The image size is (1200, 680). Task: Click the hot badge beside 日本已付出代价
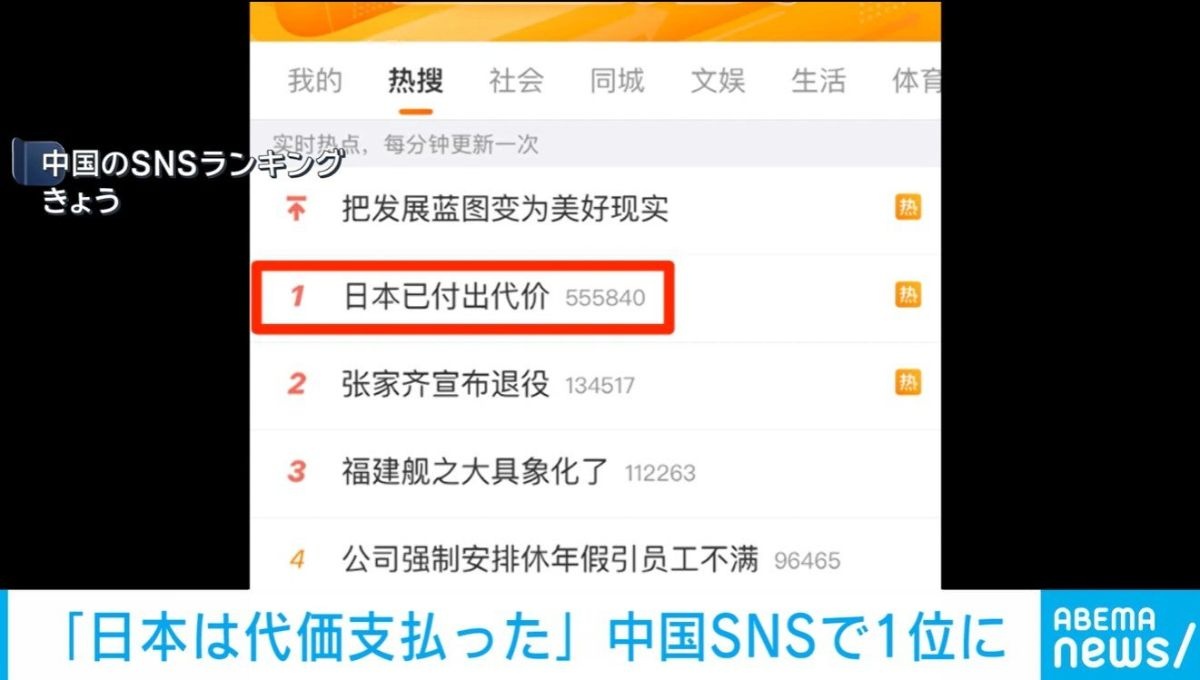tap(908, 295)
